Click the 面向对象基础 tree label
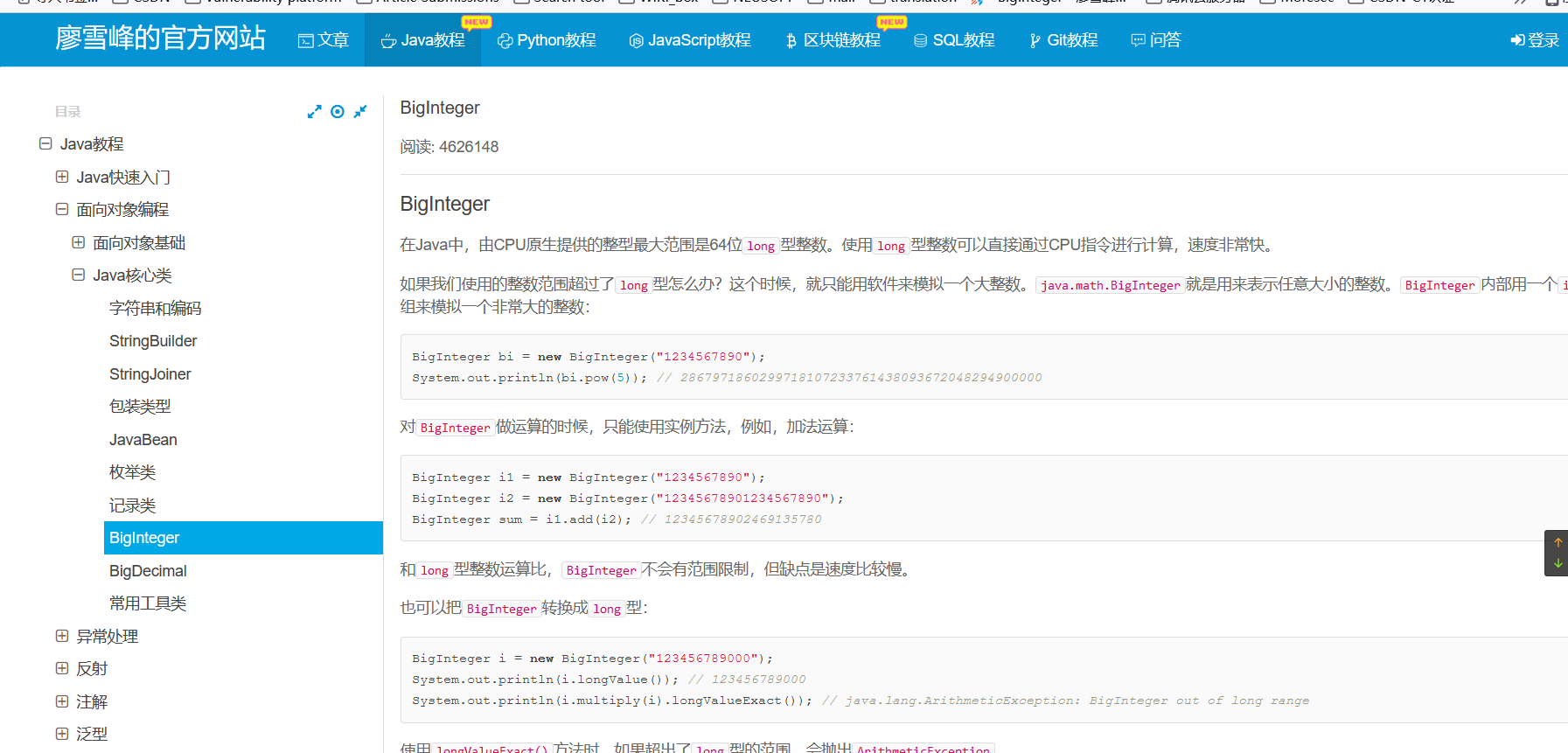This screenshot has width=1568, height=753. pos(139,242)
